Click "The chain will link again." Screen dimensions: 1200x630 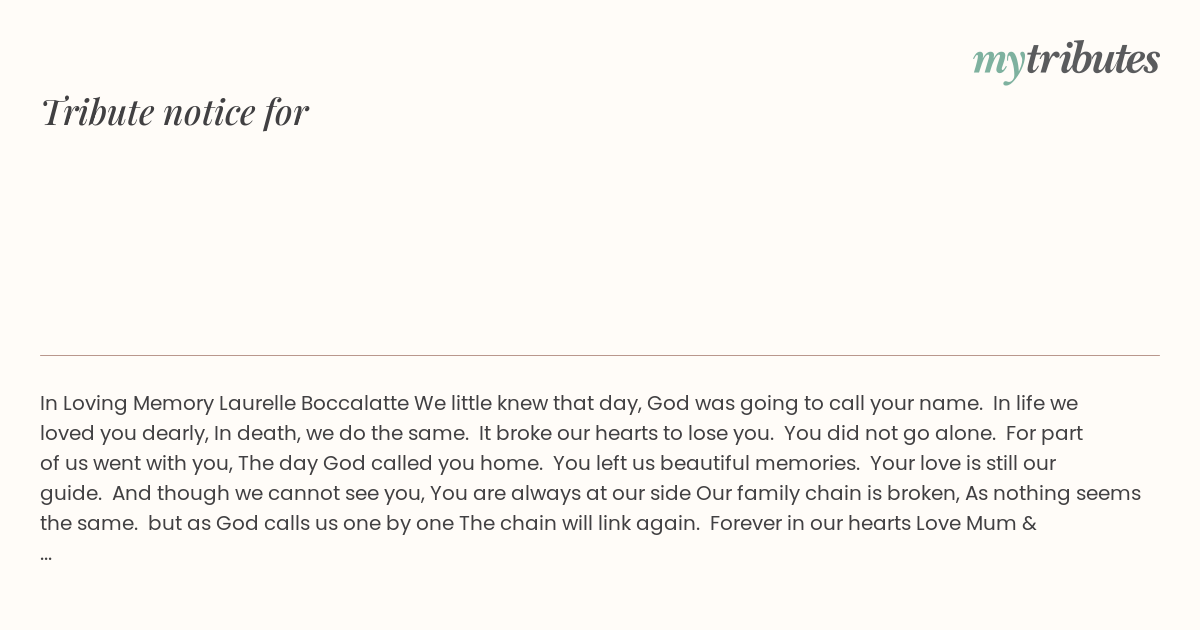coord(580,523)
